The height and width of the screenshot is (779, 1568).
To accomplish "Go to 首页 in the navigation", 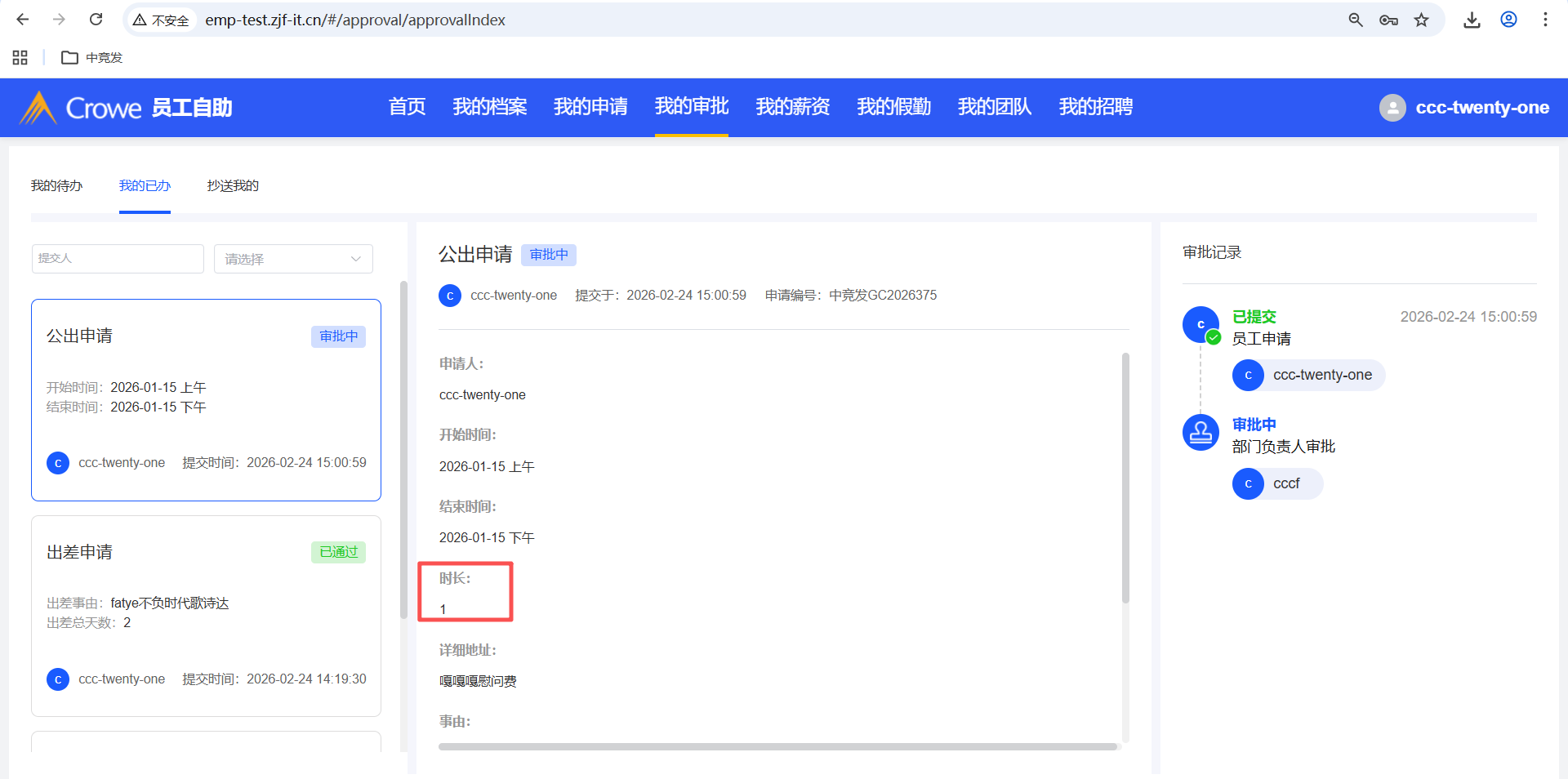I will (x=408, y=107).
